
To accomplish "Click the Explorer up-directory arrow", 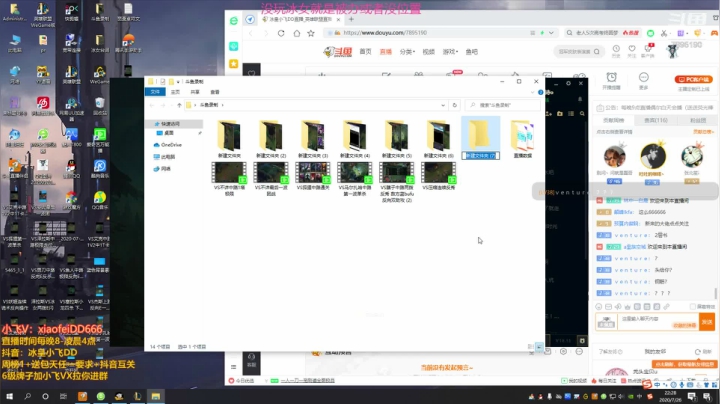I will coord(180,105).
